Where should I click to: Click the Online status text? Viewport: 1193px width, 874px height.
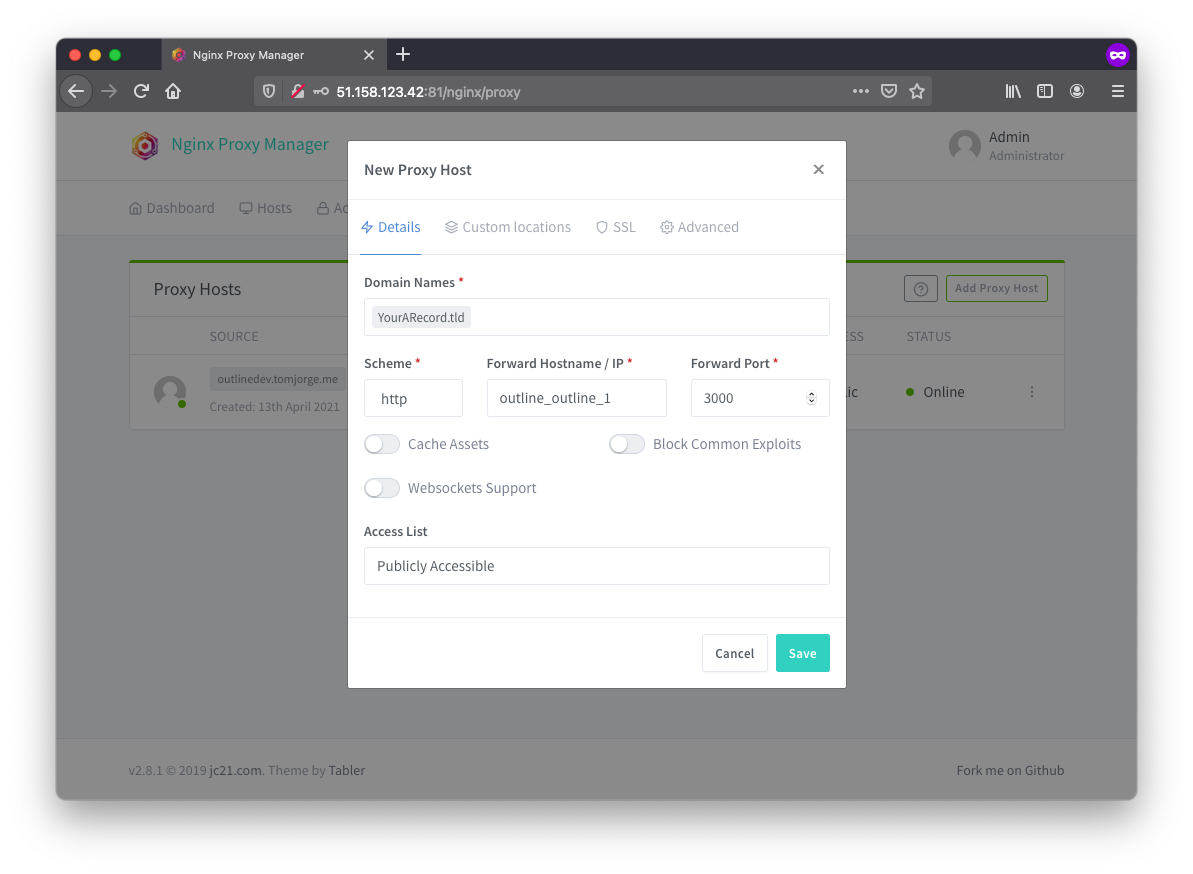point(943,393)
